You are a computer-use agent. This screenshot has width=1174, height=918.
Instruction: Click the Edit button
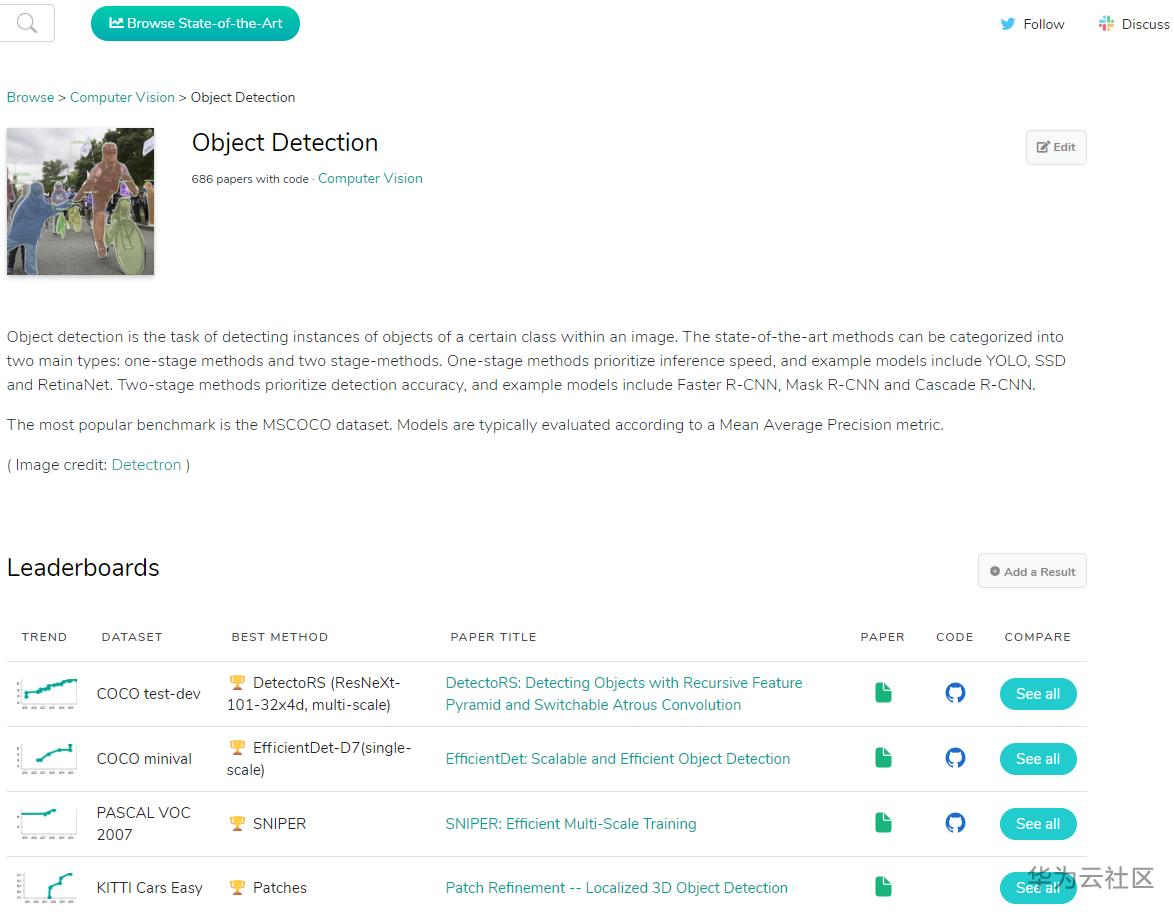click(x=1056, y=147)
